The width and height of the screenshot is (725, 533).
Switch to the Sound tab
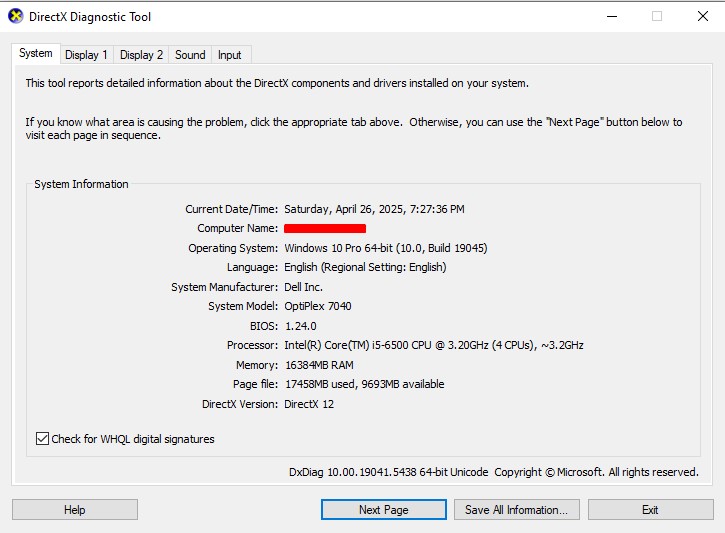[x=190, y=55]
